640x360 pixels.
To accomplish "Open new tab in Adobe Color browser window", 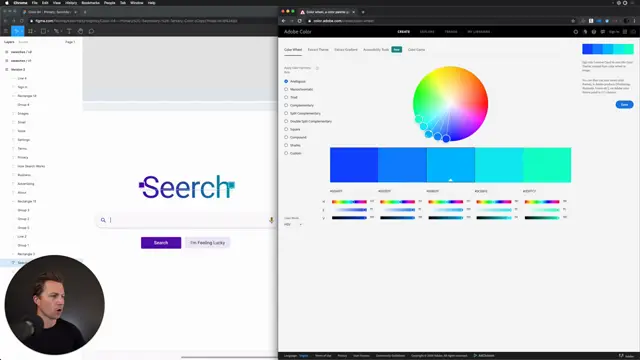I will pyautogui.click(x=363, y=12).
